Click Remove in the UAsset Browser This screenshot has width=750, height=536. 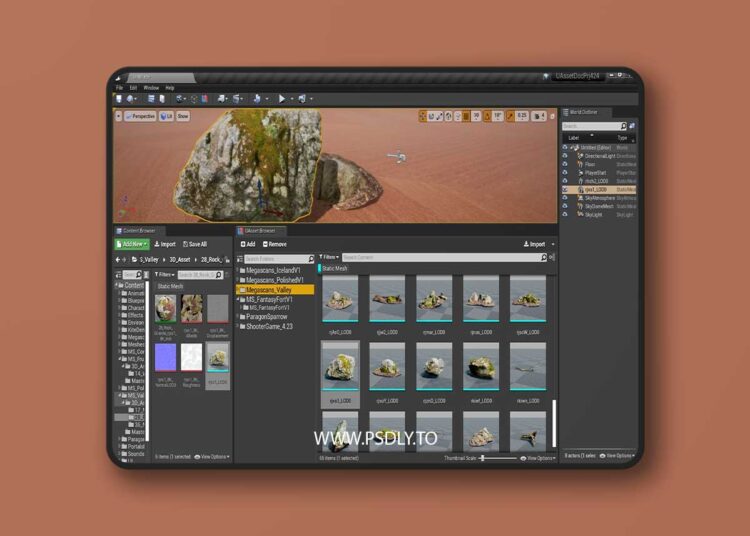[274, 244]
